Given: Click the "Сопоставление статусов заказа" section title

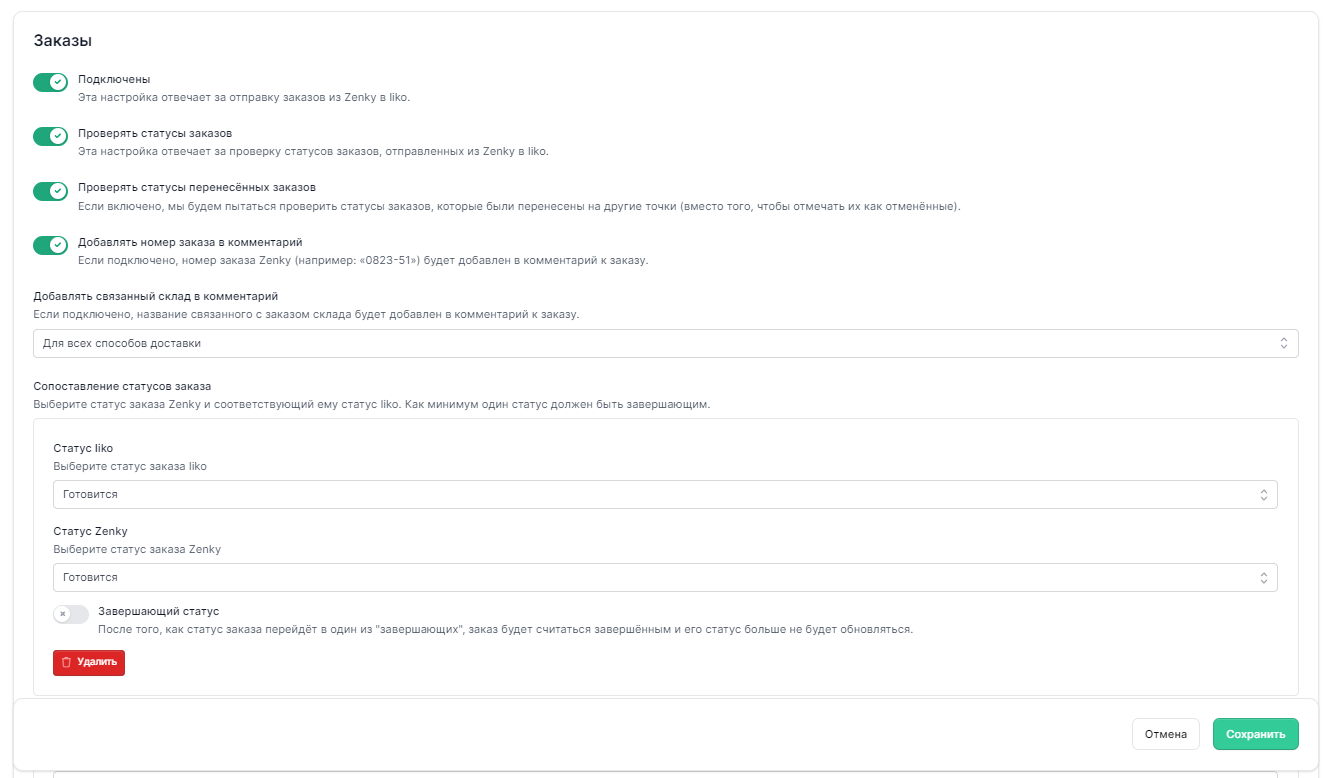Looking at the screenshot, I should 122,386.
